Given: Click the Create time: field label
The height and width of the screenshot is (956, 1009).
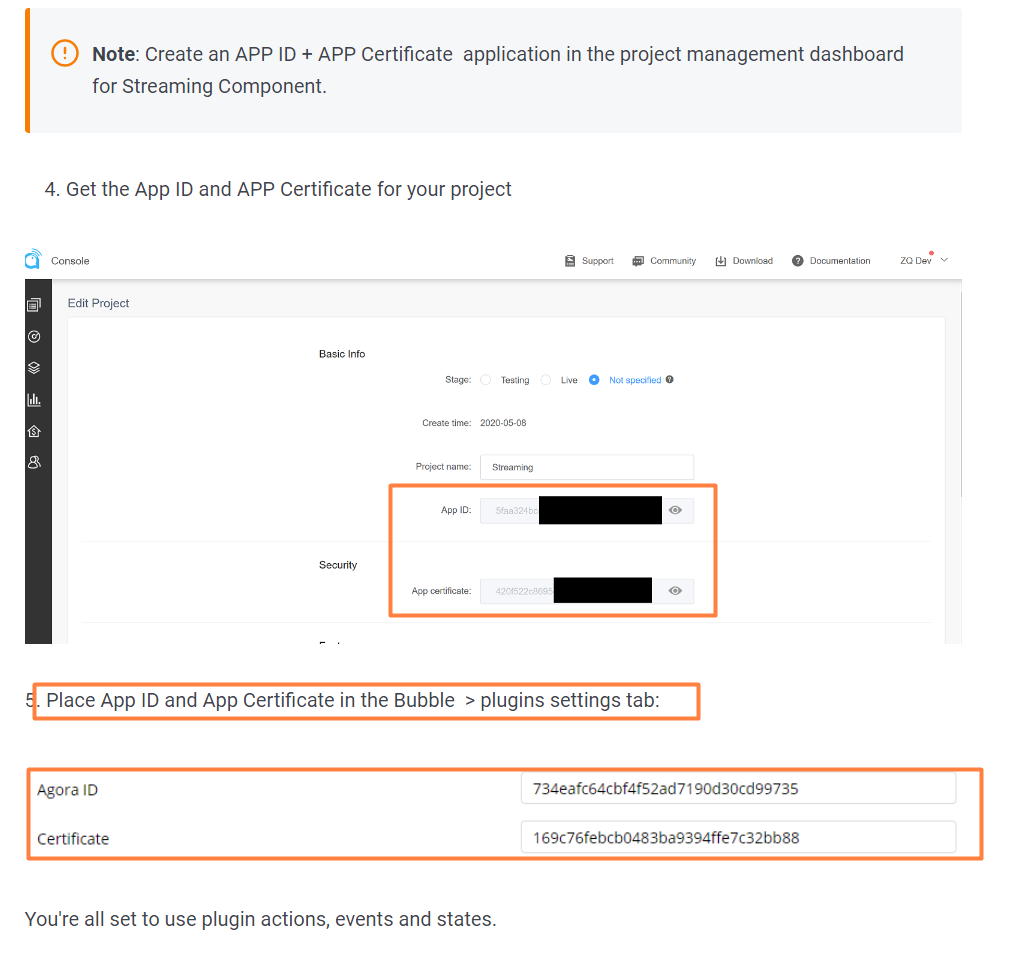Looking at the screenshot, I should pos(447,423).
